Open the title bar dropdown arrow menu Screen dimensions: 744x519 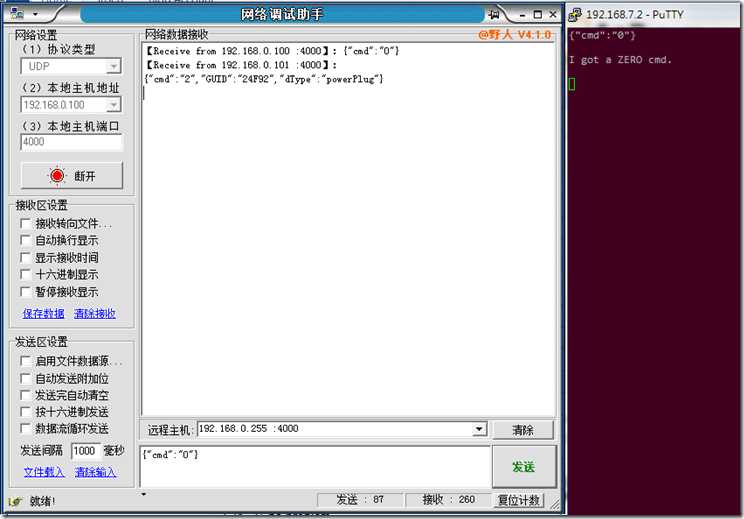35,14
